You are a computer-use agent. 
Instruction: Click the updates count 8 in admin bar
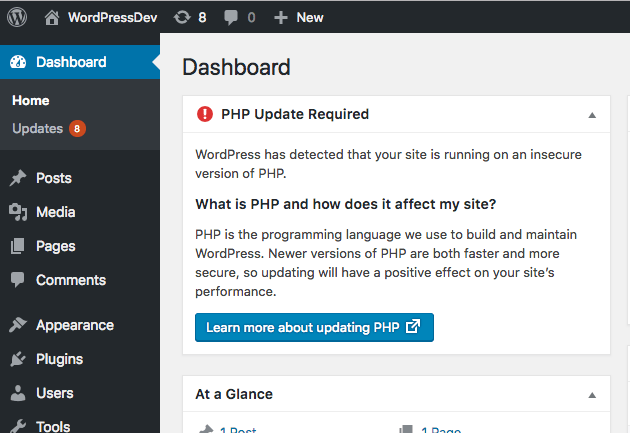click(202, 18)
